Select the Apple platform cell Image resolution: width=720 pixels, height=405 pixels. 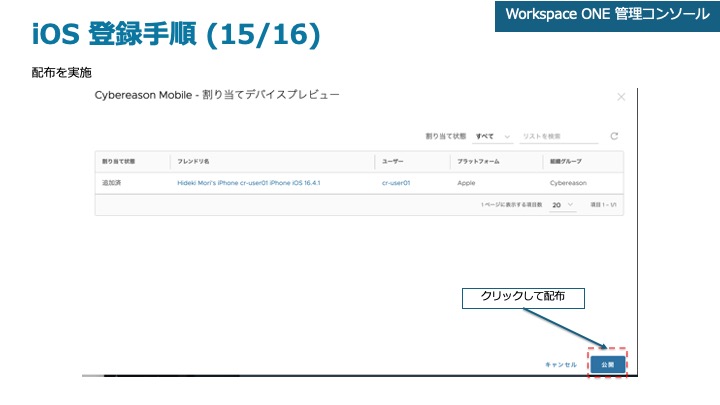click(466, 183)
